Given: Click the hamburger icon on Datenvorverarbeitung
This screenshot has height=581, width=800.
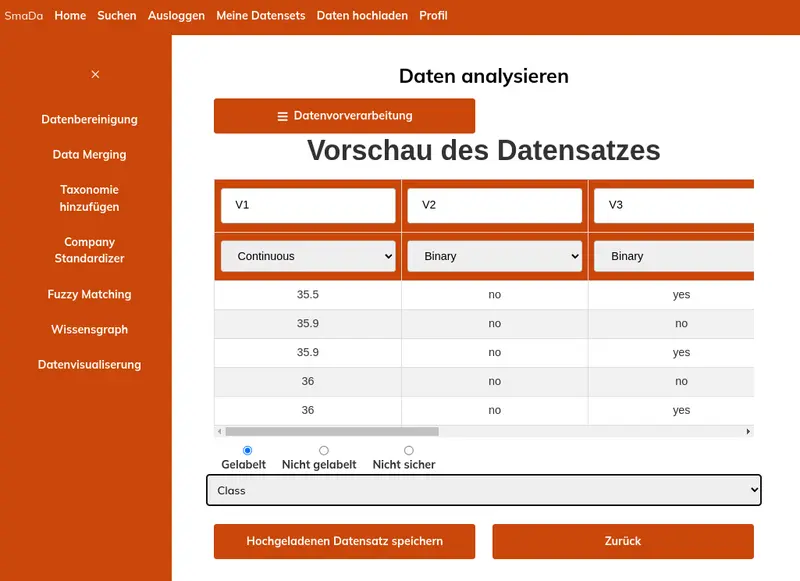Looking at the screenshot, I should point(283,116).
